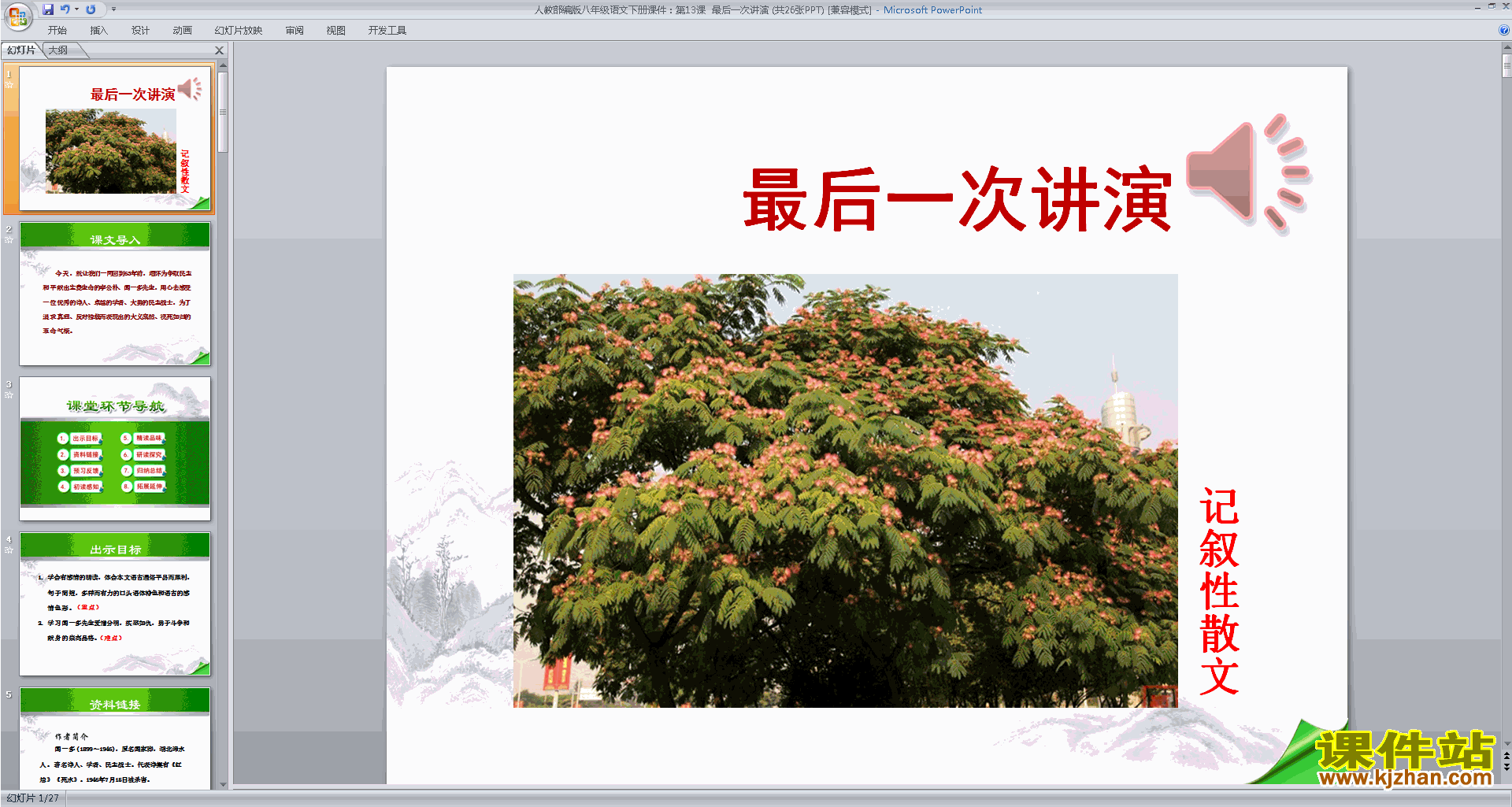This screenshot has height=807, width=1512.
Task: Click the vertical text 记叙性散文
Action: click(1219, 591)
